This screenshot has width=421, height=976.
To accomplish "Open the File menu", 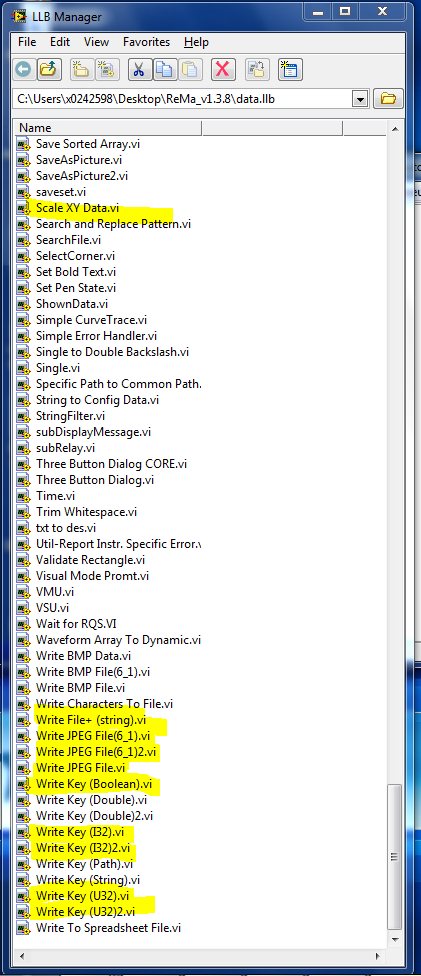I will click(x=27, y=42).
